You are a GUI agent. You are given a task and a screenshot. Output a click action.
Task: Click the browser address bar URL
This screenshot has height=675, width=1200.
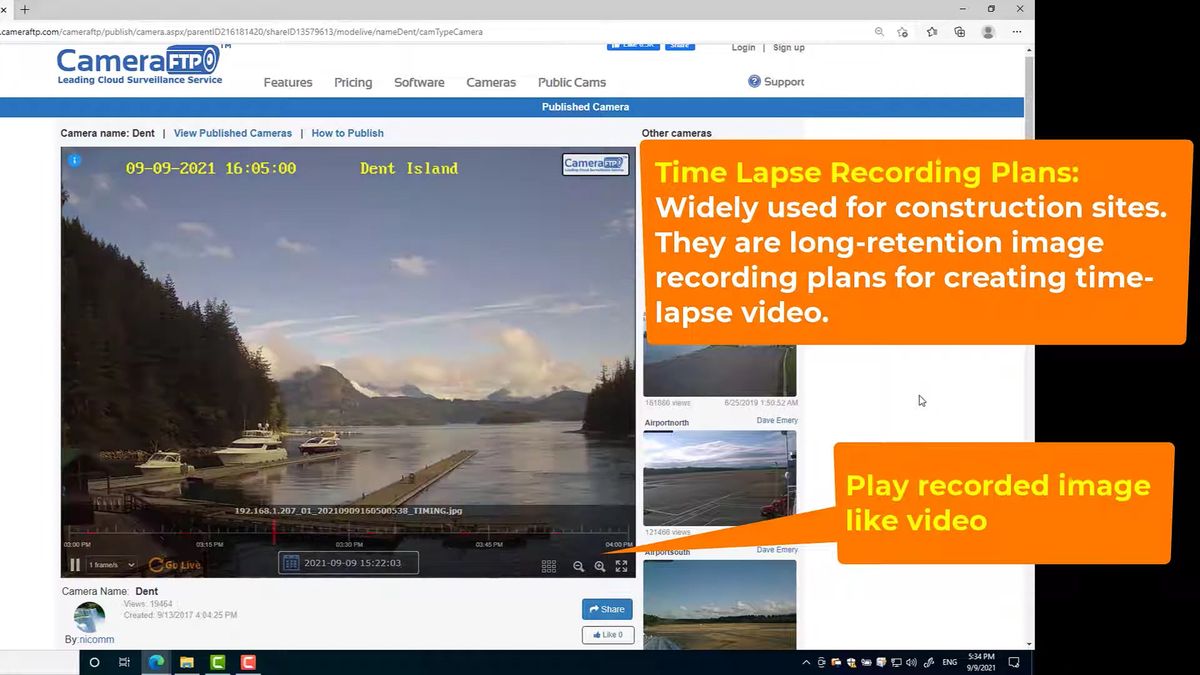pyautogui.click(x=241, y=32)
